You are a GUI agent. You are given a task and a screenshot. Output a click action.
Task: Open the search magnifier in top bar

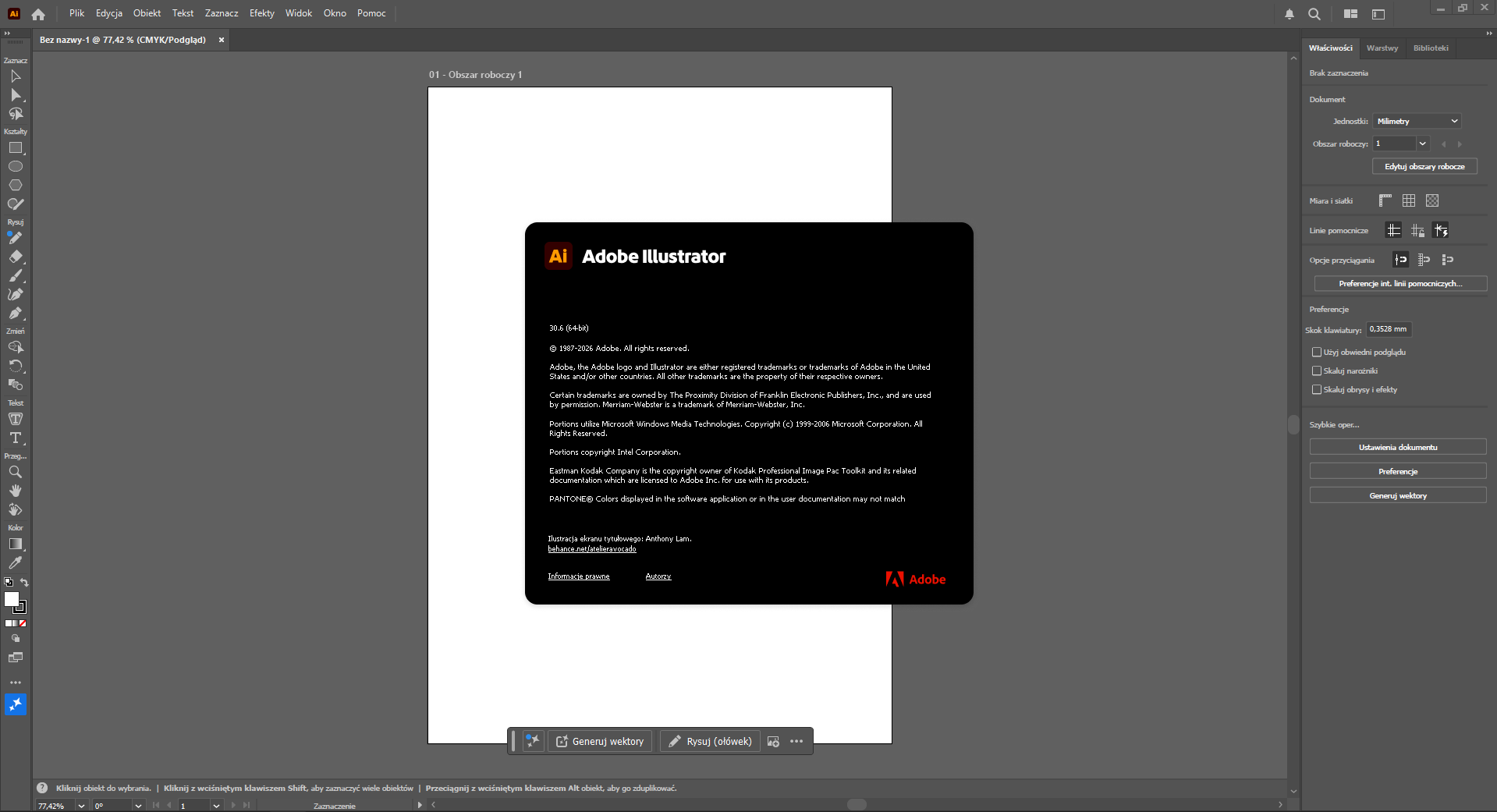click(x=1314, y=14)
